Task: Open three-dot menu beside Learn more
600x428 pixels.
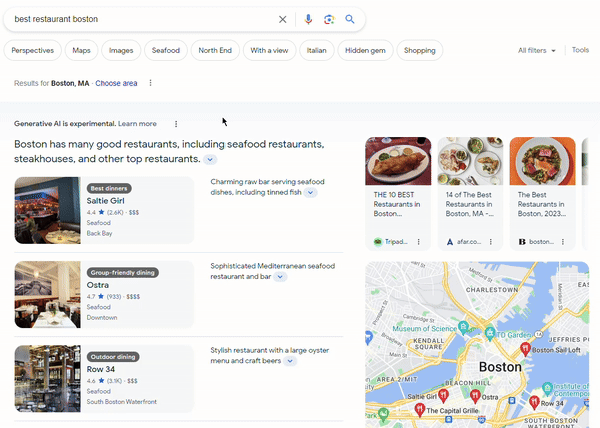Action: click(x=176, y=124)
